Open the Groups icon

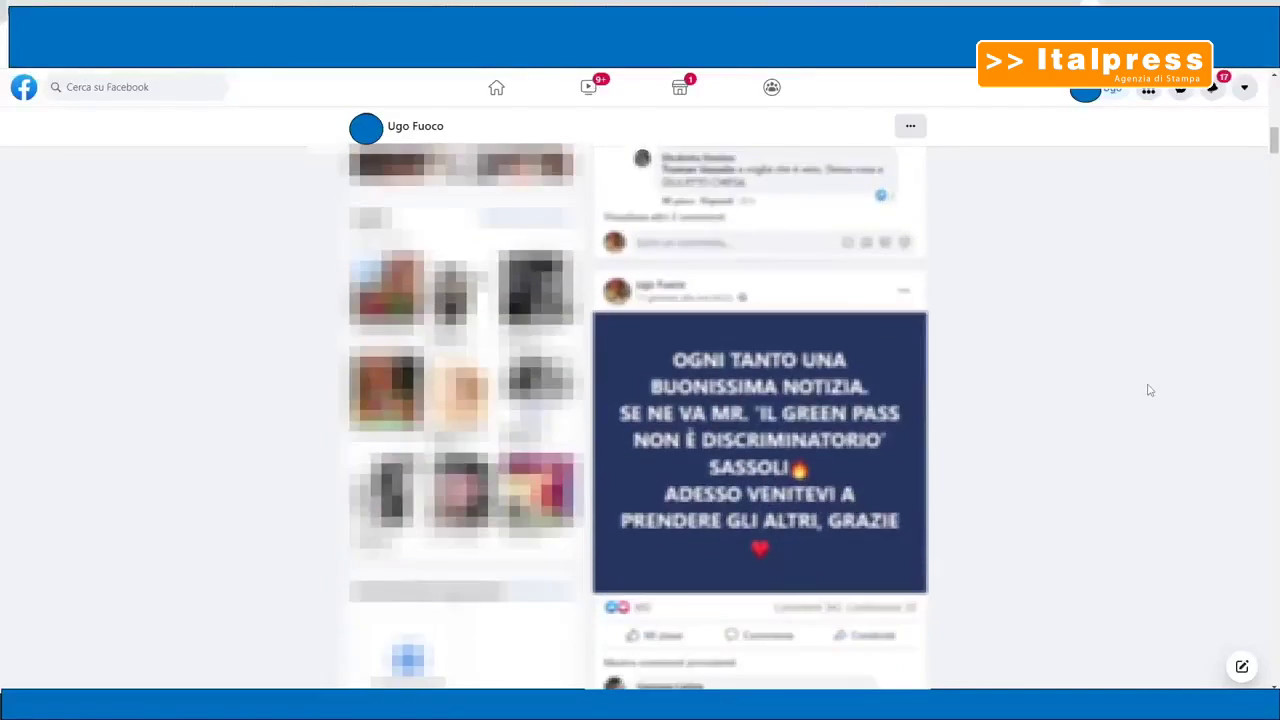pyautogui.click(x=771, y=88)
